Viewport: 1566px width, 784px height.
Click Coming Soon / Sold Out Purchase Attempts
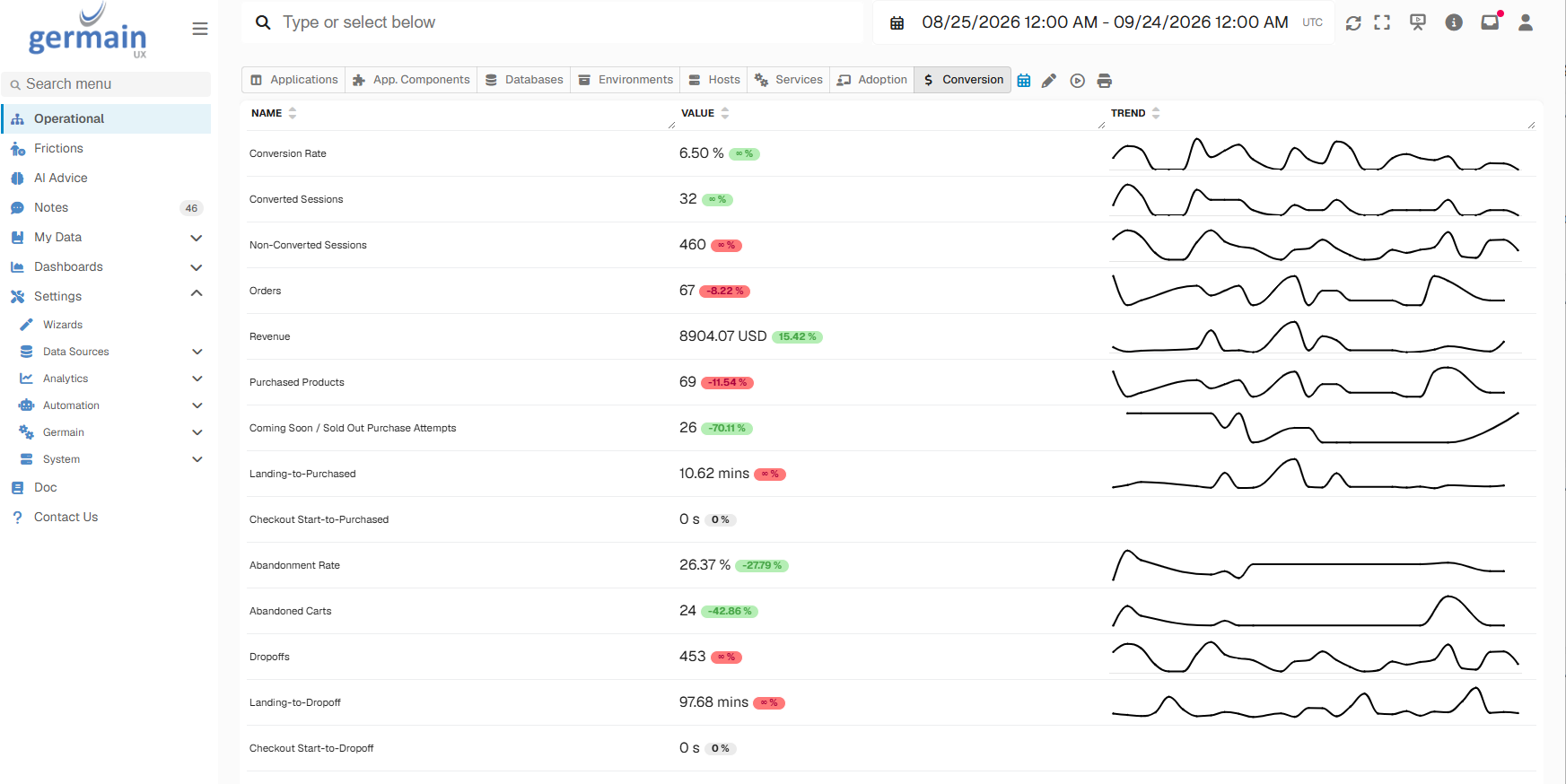tap(353, 428)
